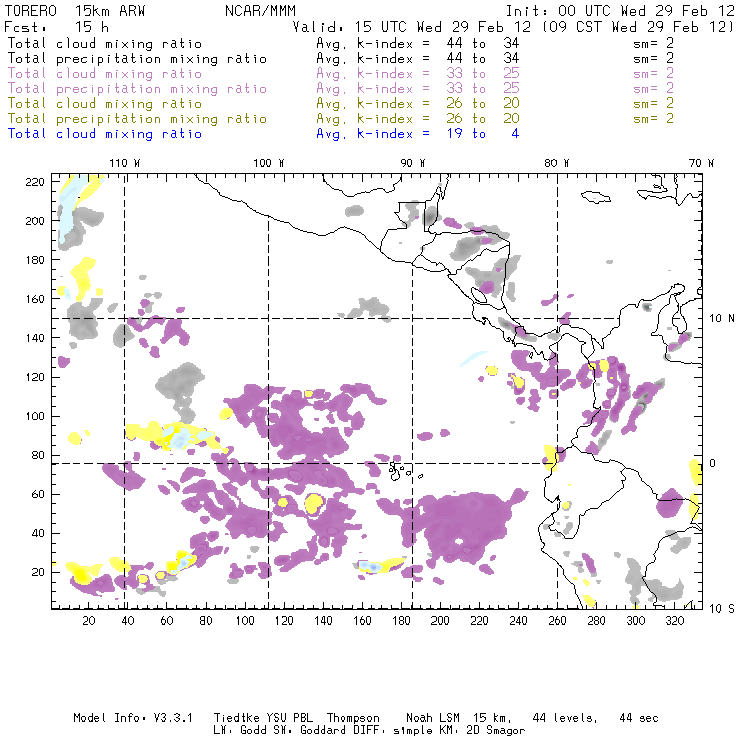The width and height of the screenshot is (740, 740).
Task: Click the '20' tick label on the vertical axis
Action: coord(38,572)
